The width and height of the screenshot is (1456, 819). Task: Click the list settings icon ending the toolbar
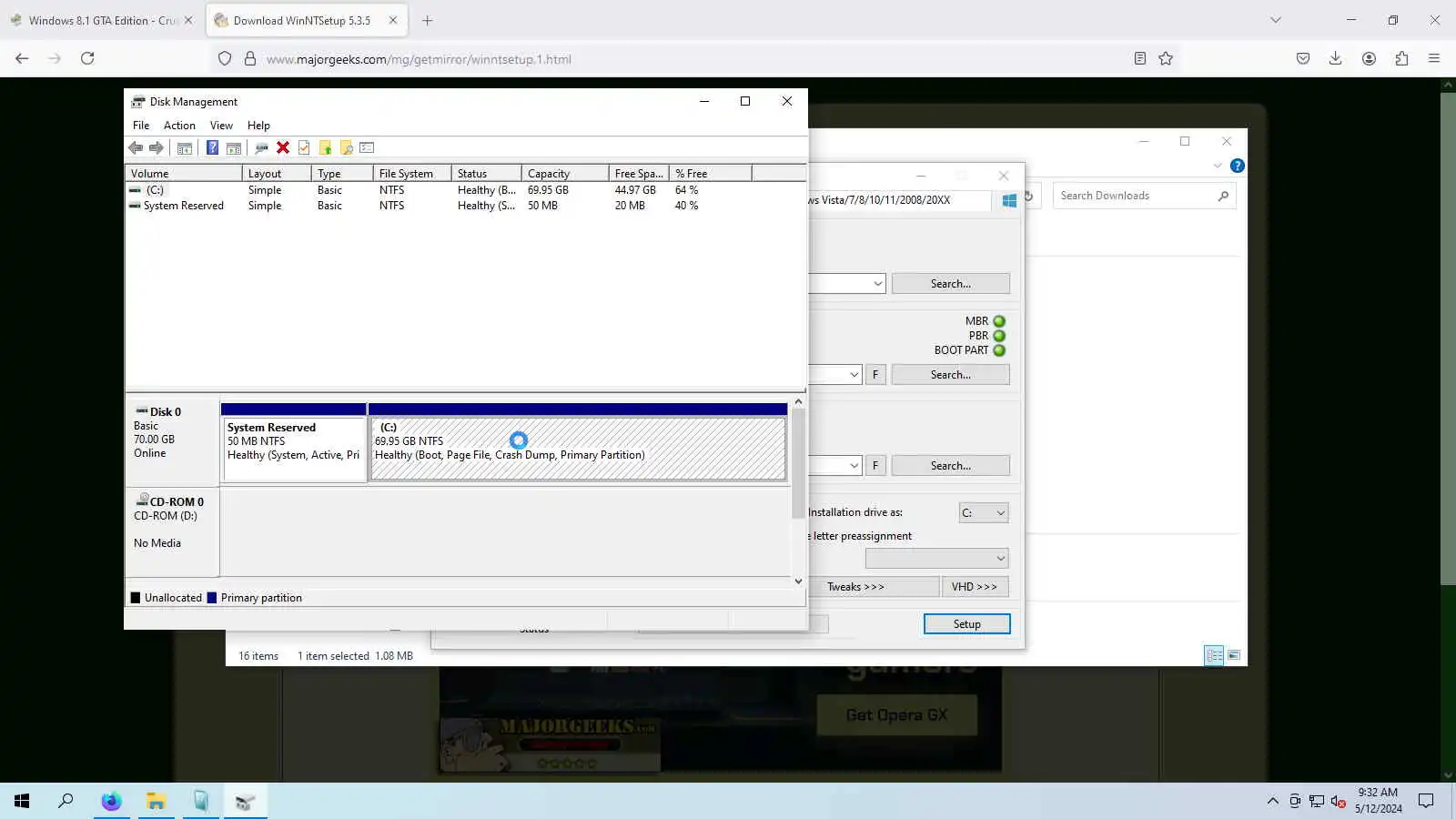click(x=367, y=147)
